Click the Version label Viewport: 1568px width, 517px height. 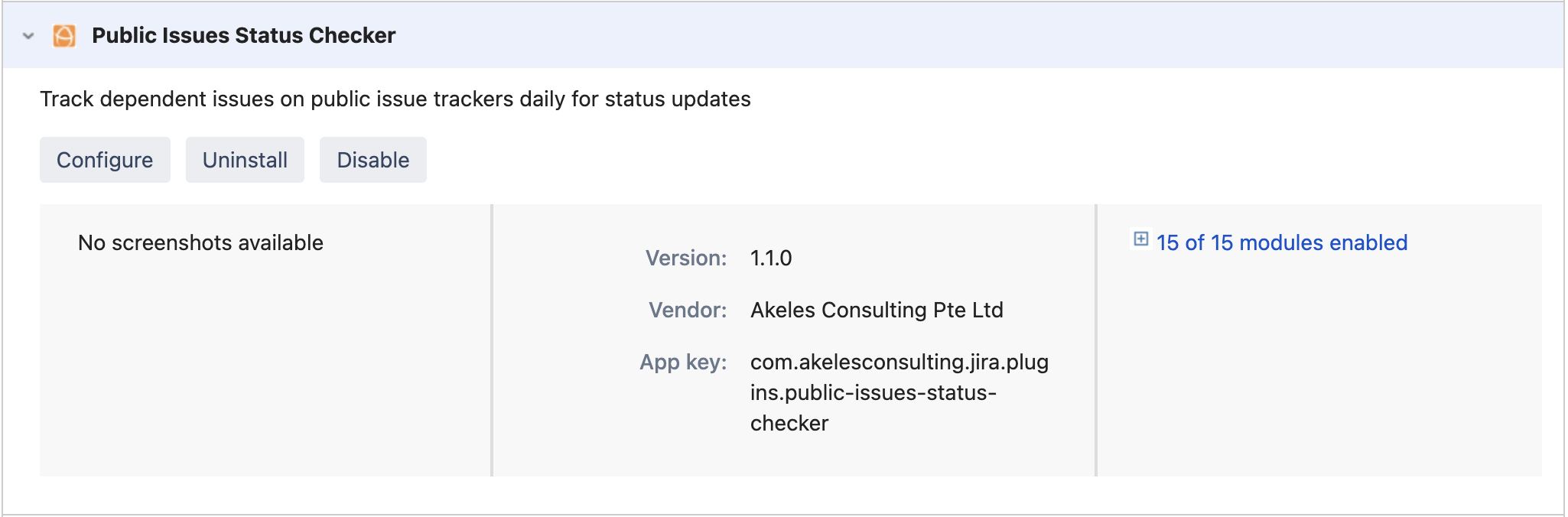[x=685, y=258]
